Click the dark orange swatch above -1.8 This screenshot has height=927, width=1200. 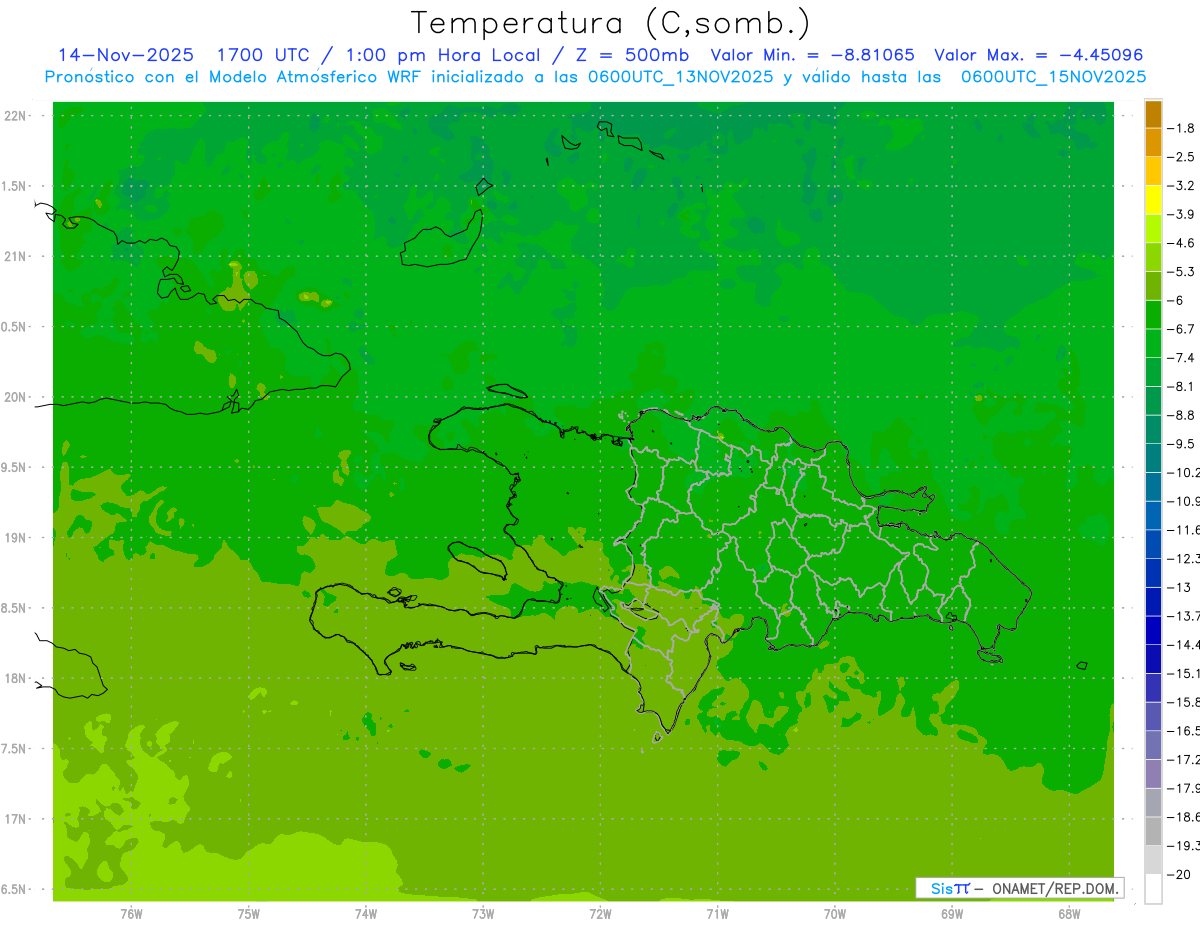[x=1153, y=114]
